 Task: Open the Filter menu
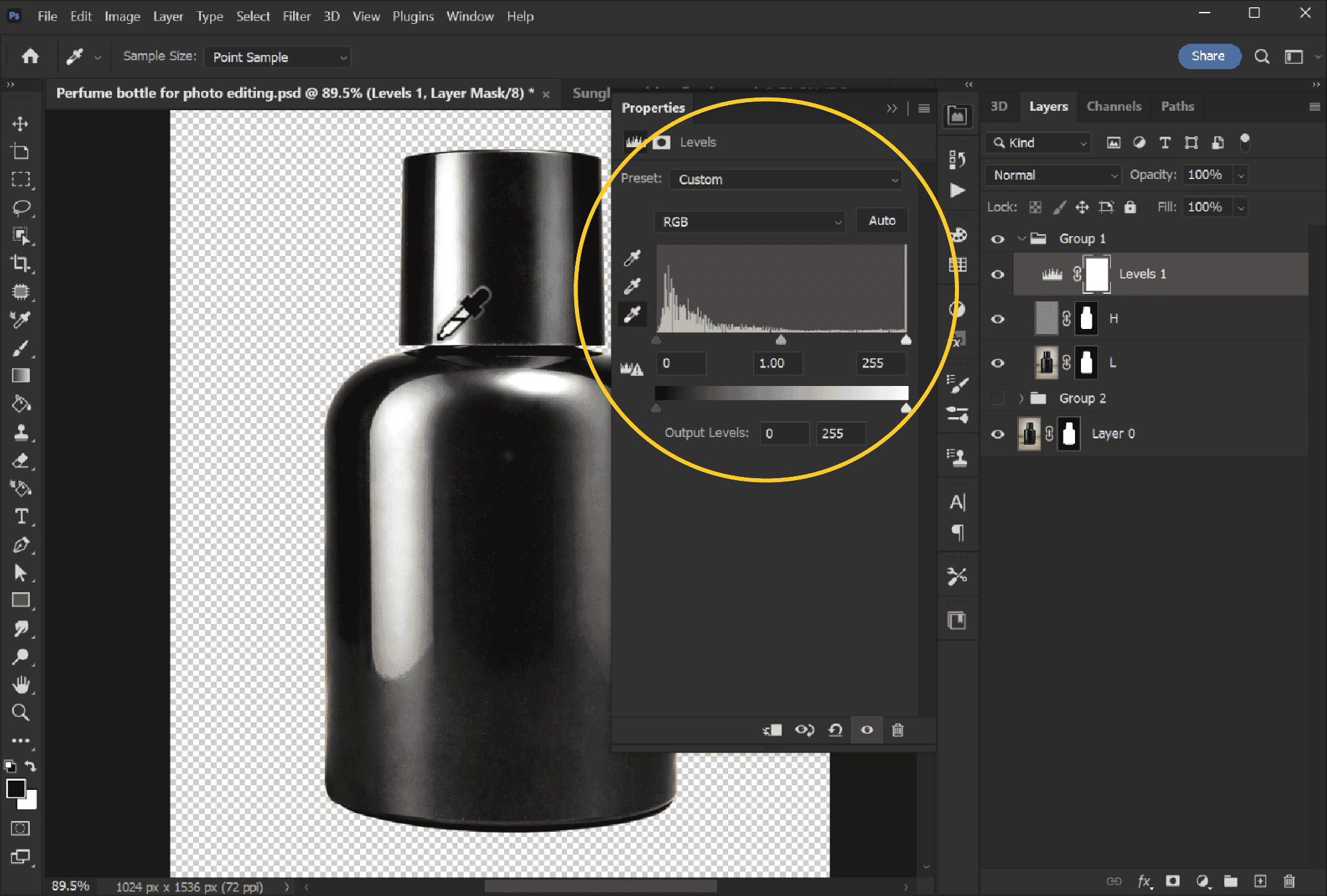pyautogui.click(x=296, y=17)
